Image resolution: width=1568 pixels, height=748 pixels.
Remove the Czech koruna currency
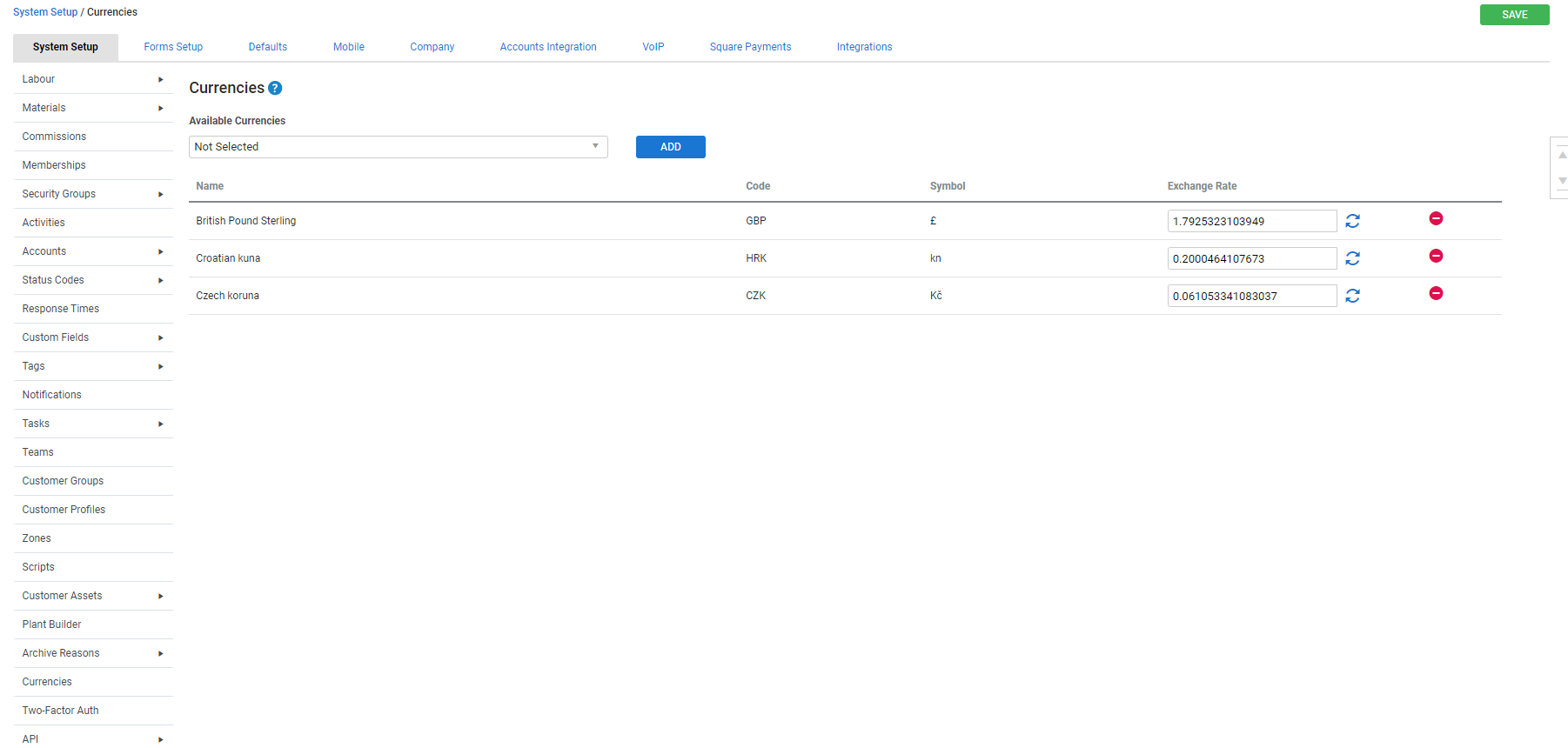coord(1436,293)
